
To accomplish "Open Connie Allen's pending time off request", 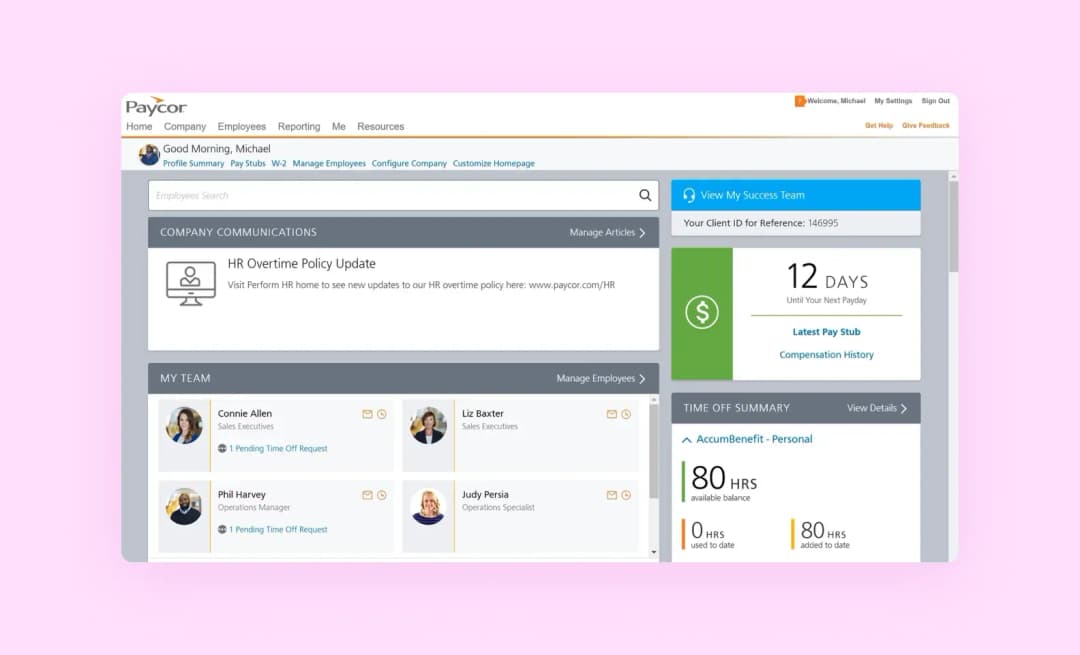I will point(278,448).
